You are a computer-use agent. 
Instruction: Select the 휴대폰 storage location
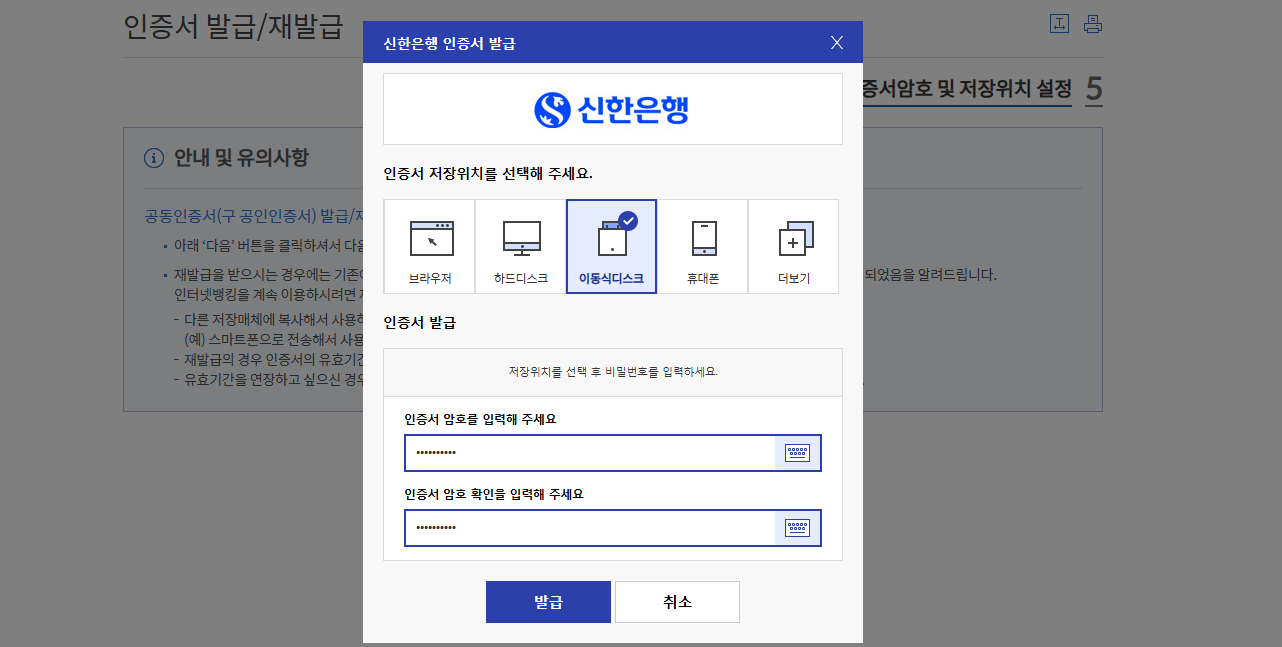click(703, 247)
